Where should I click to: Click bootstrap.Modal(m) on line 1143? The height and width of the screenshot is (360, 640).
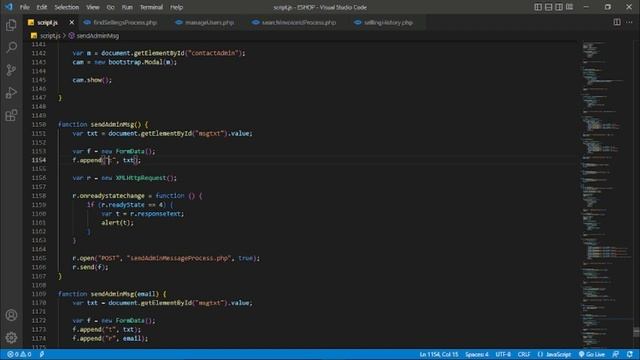pyautogui.click(x=141, y=62)
